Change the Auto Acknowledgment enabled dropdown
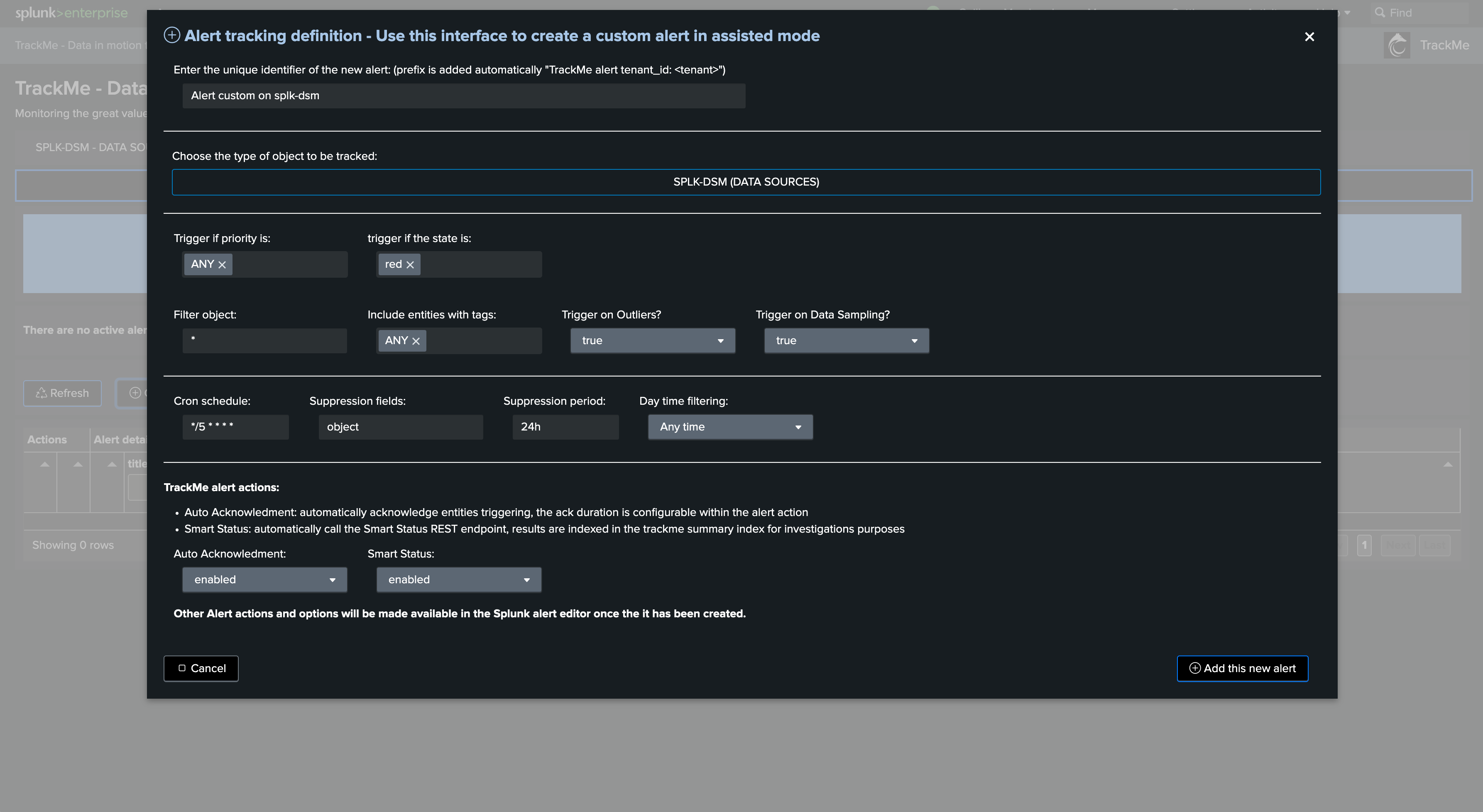The image size is (1483, 812). click(x=264, y=580)
